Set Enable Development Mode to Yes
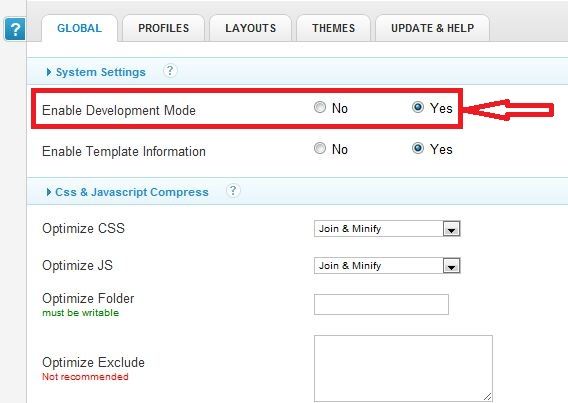The image size is (568, 403). [418, 107]
